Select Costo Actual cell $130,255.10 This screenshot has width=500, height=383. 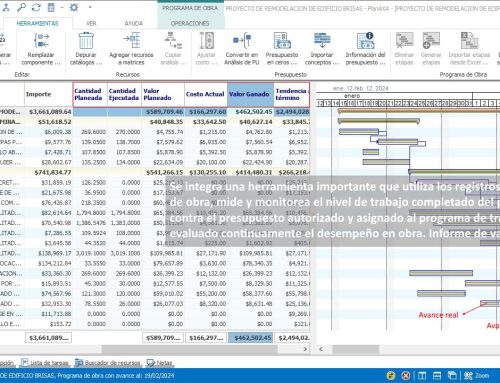click(206, 172)
